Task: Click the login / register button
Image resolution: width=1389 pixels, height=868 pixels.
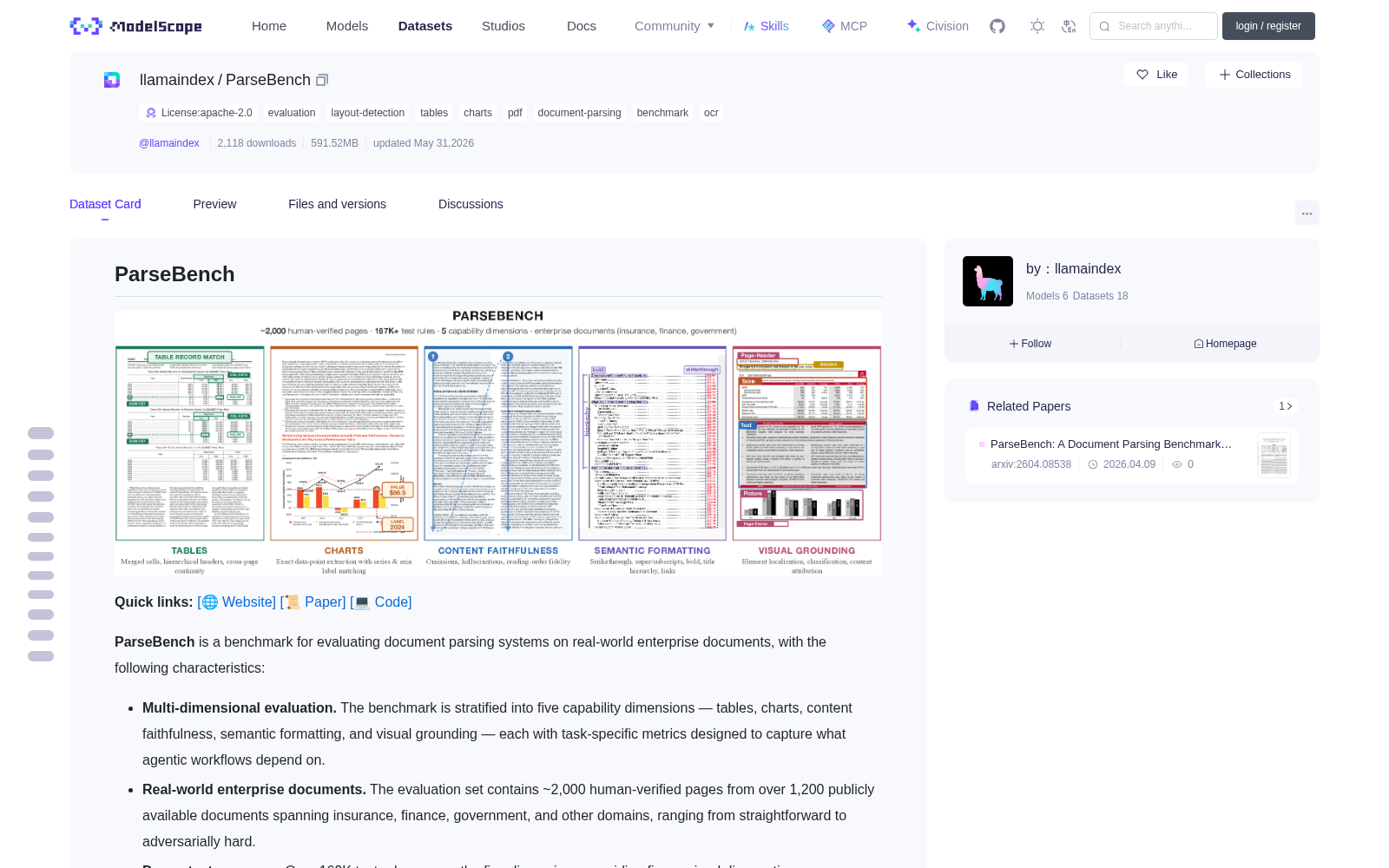Action: point(1268,26)
